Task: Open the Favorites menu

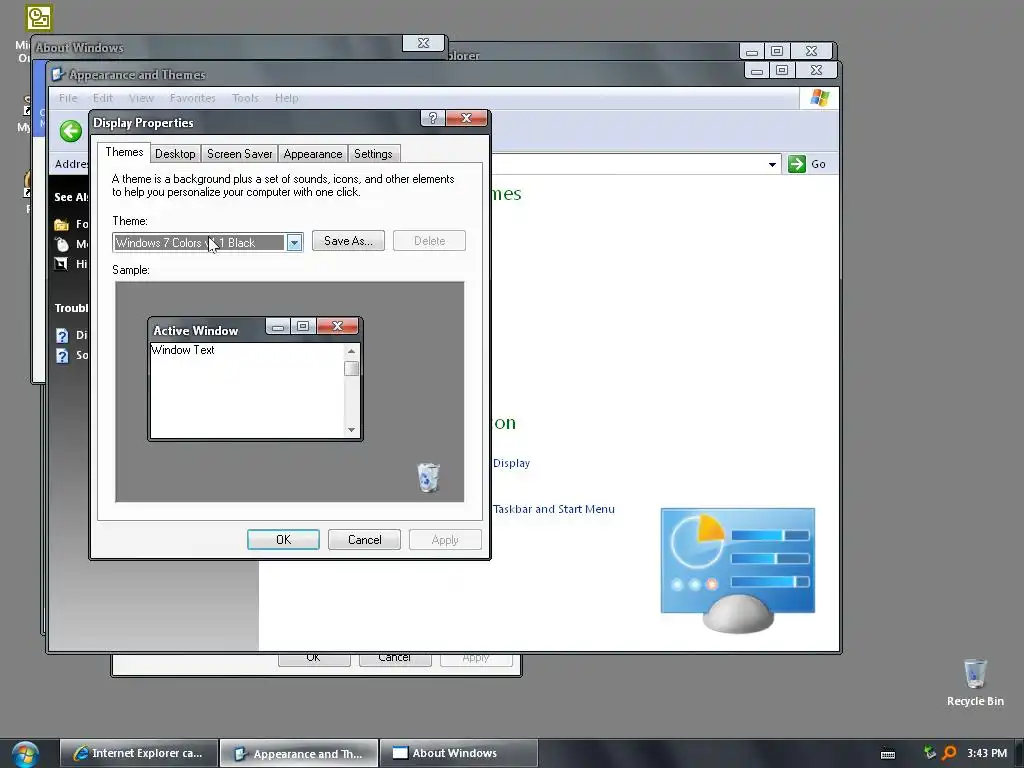Action: tap(192, 98)
